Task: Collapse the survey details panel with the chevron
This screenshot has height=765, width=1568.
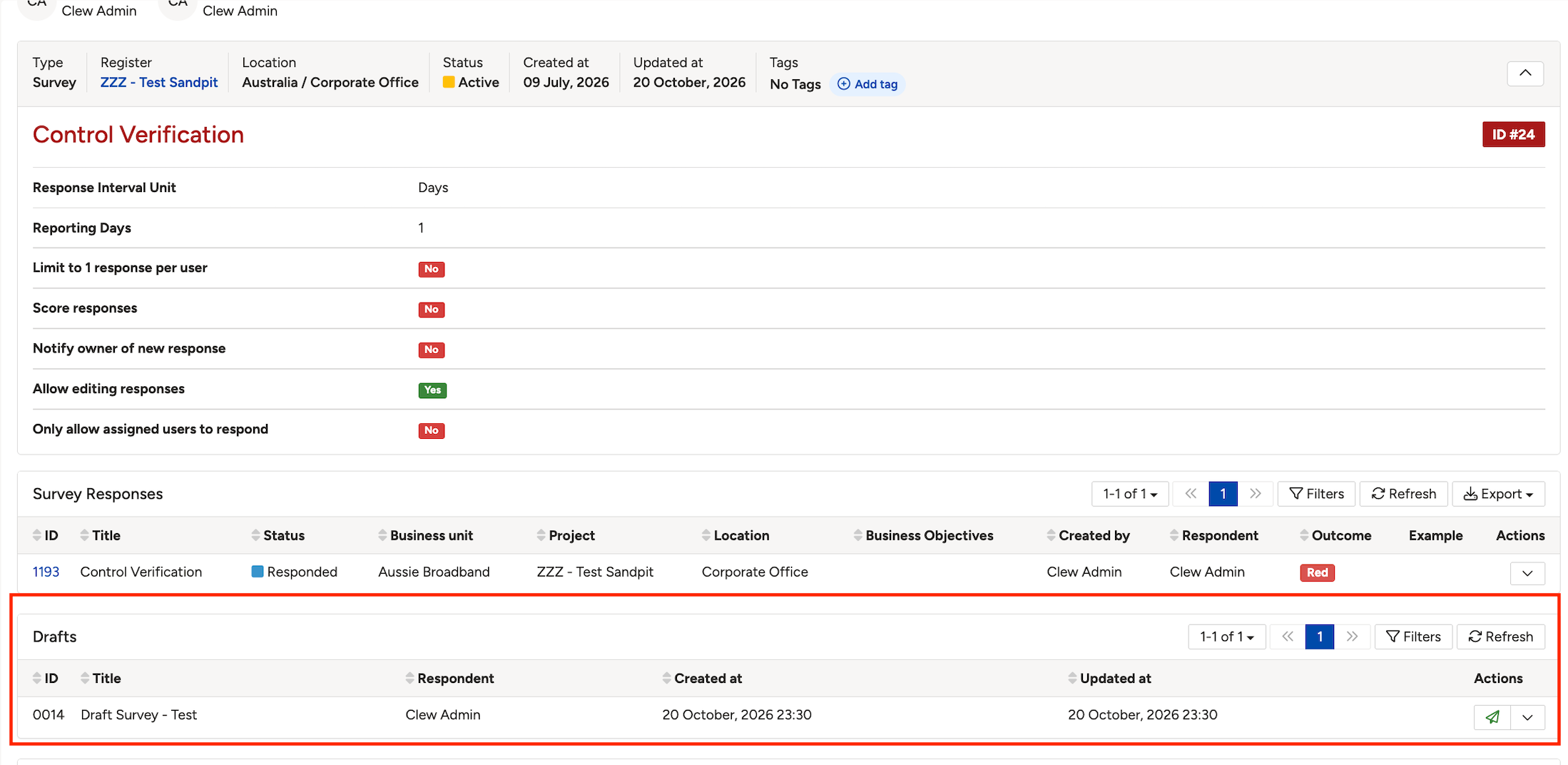Action: (1525, 74)
